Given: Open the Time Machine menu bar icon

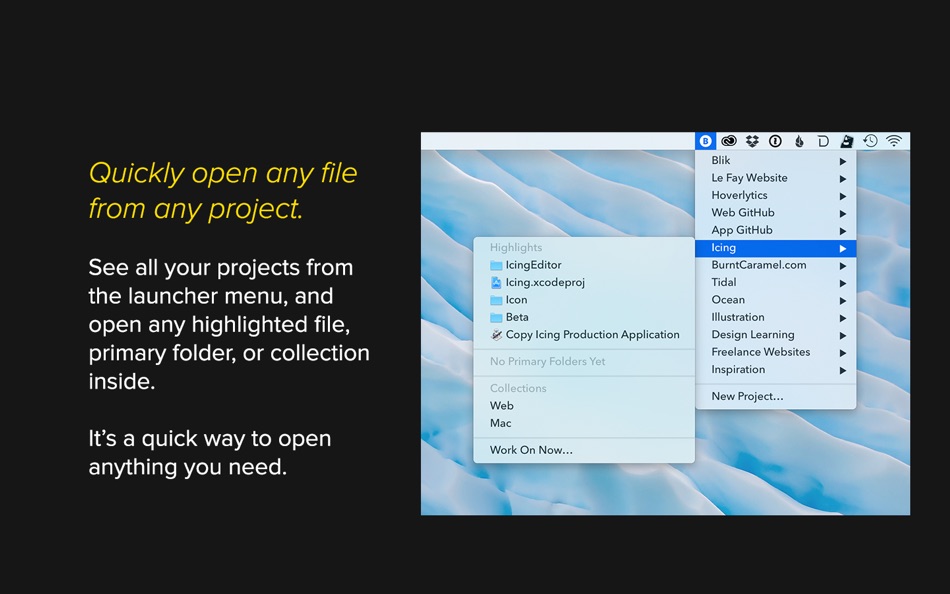Looking at the screenshot, I should [x=870, y=141].
